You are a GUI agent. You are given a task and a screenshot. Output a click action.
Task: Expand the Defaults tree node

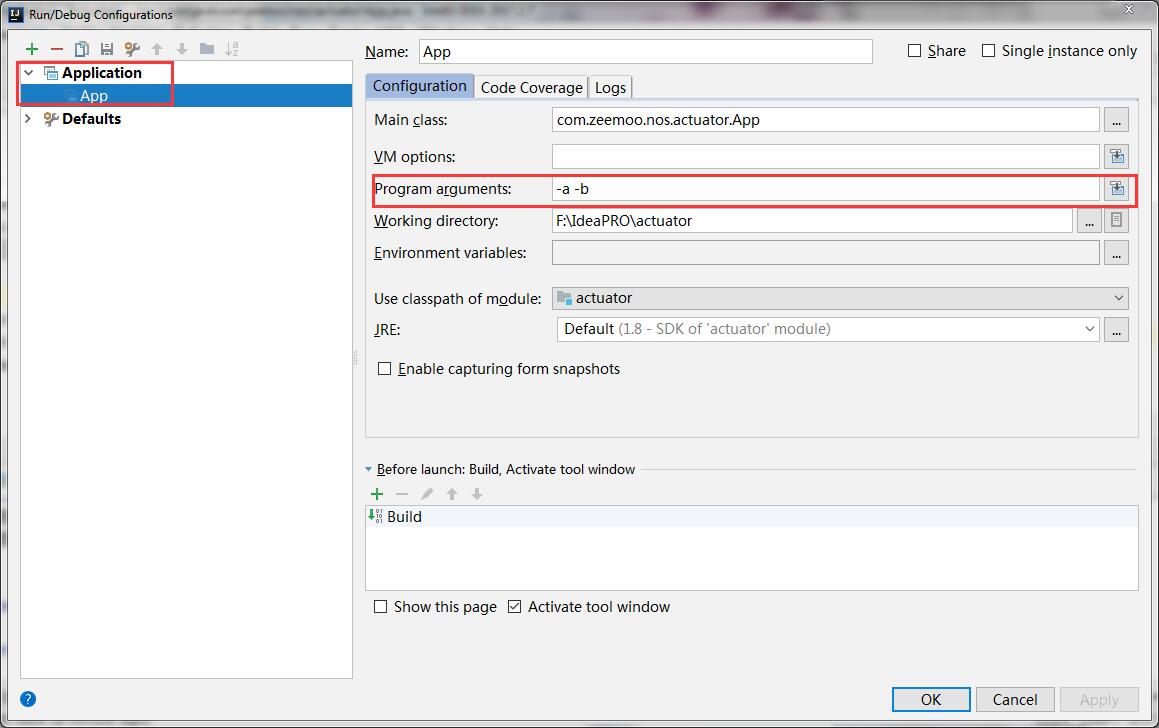tap(28, 118)
